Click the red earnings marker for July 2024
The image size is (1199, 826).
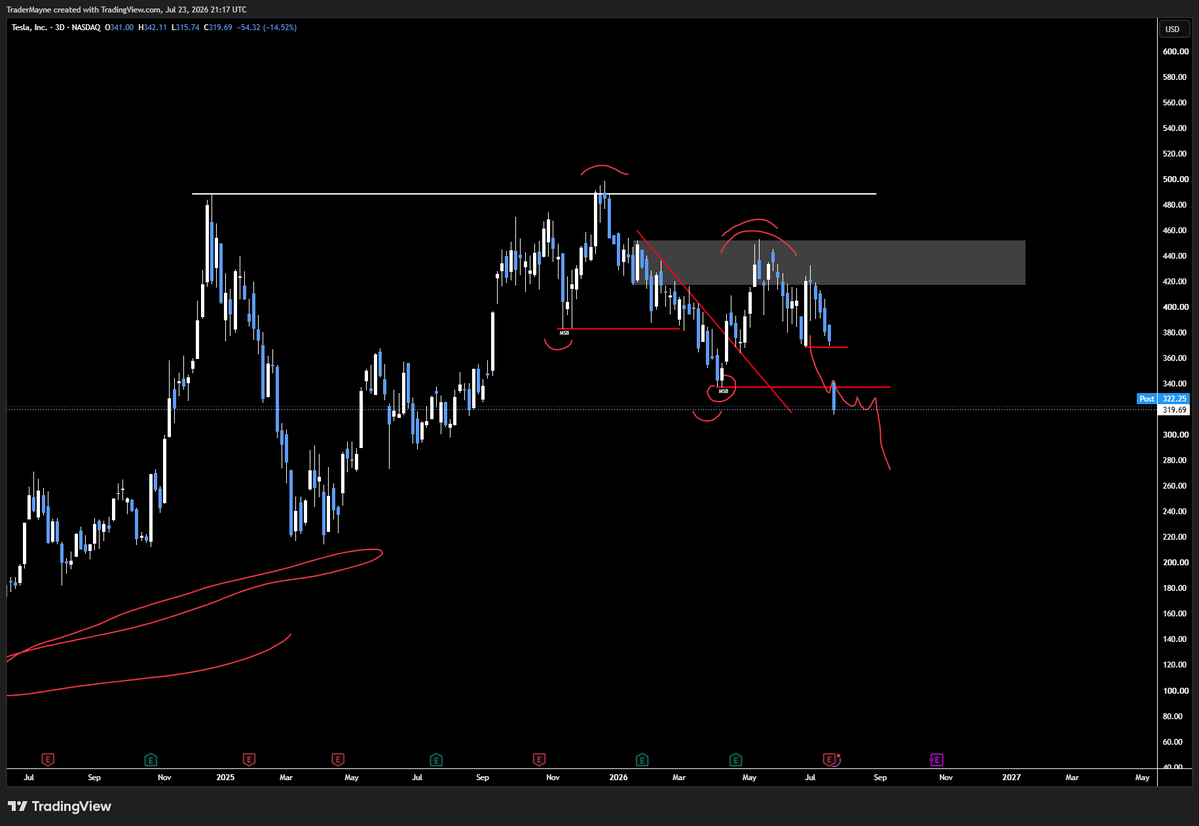point(47,759)
